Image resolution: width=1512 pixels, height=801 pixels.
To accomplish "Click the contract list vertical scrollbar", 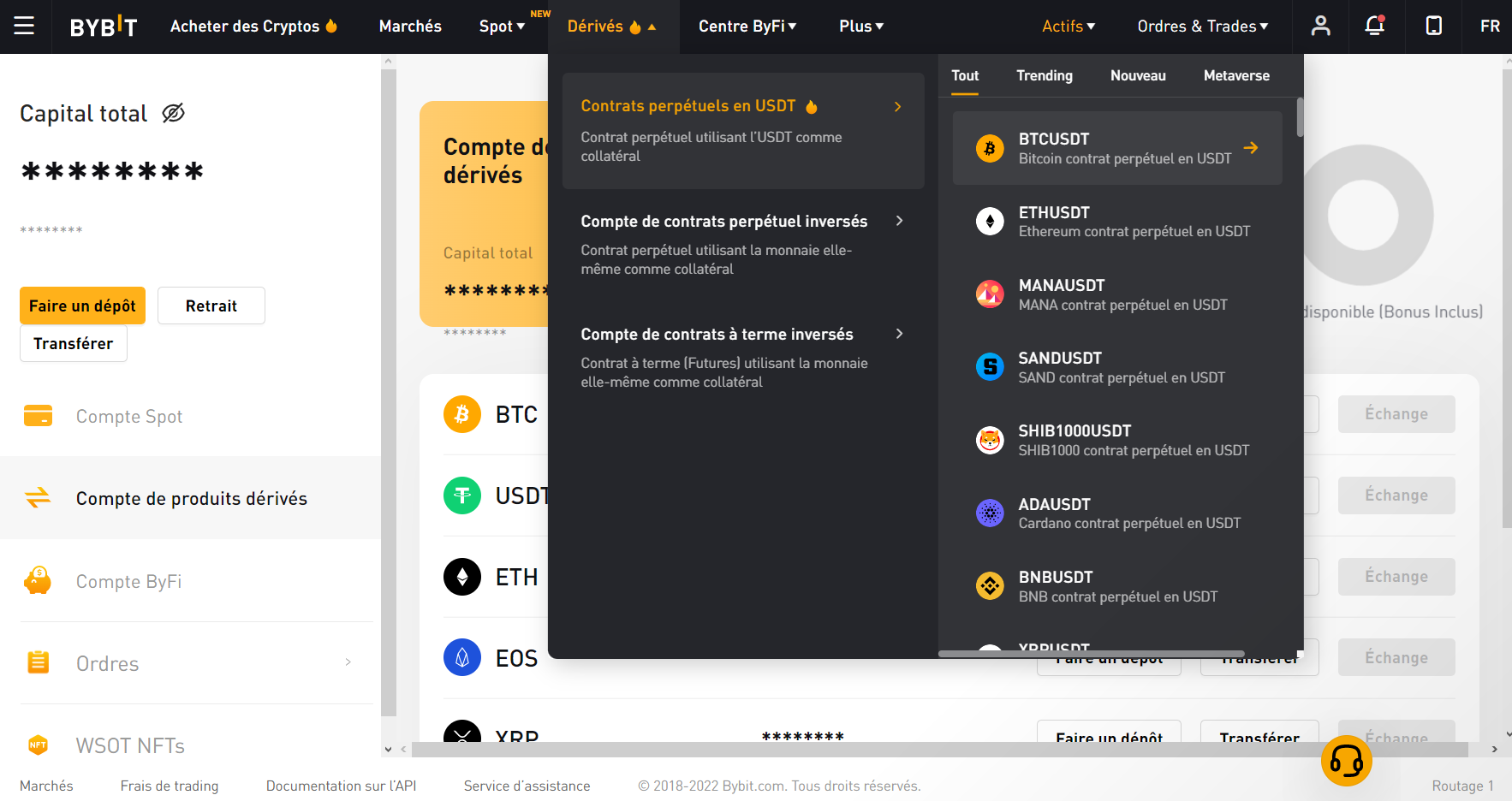I will coord(1301,118).
